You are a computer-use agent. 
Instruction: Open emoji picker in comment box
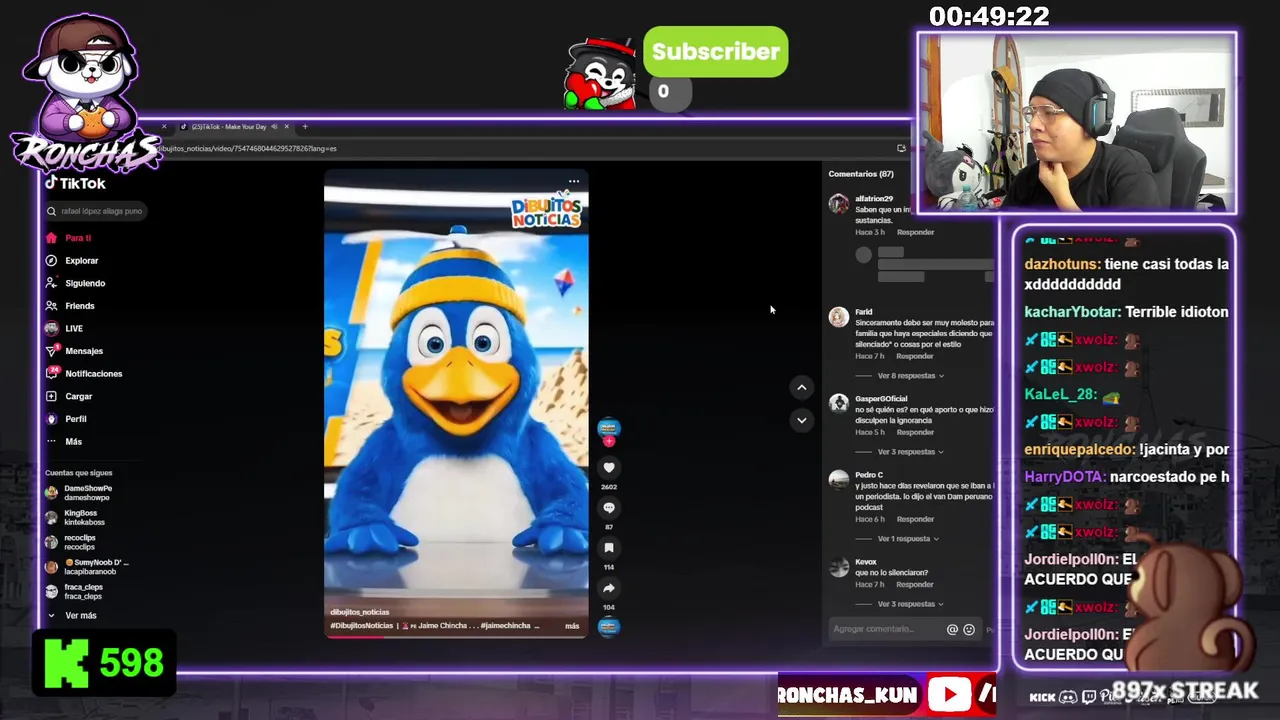(x=969, y=629)
